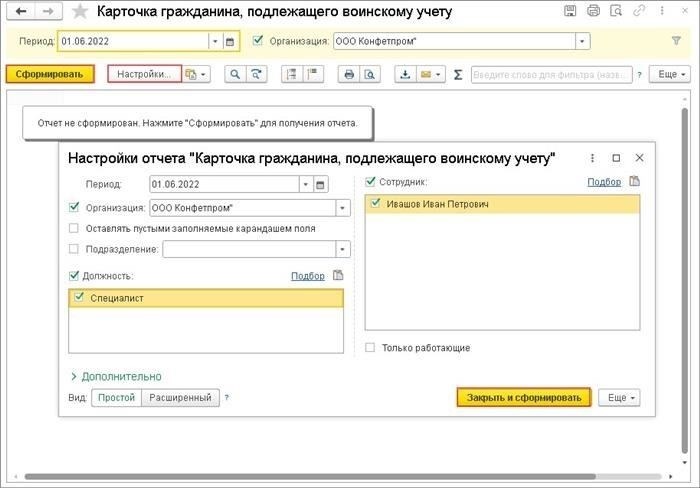Click the Настройки... button
The width and height of the screenshot is (700, 488).
click(x=144, y=74)
